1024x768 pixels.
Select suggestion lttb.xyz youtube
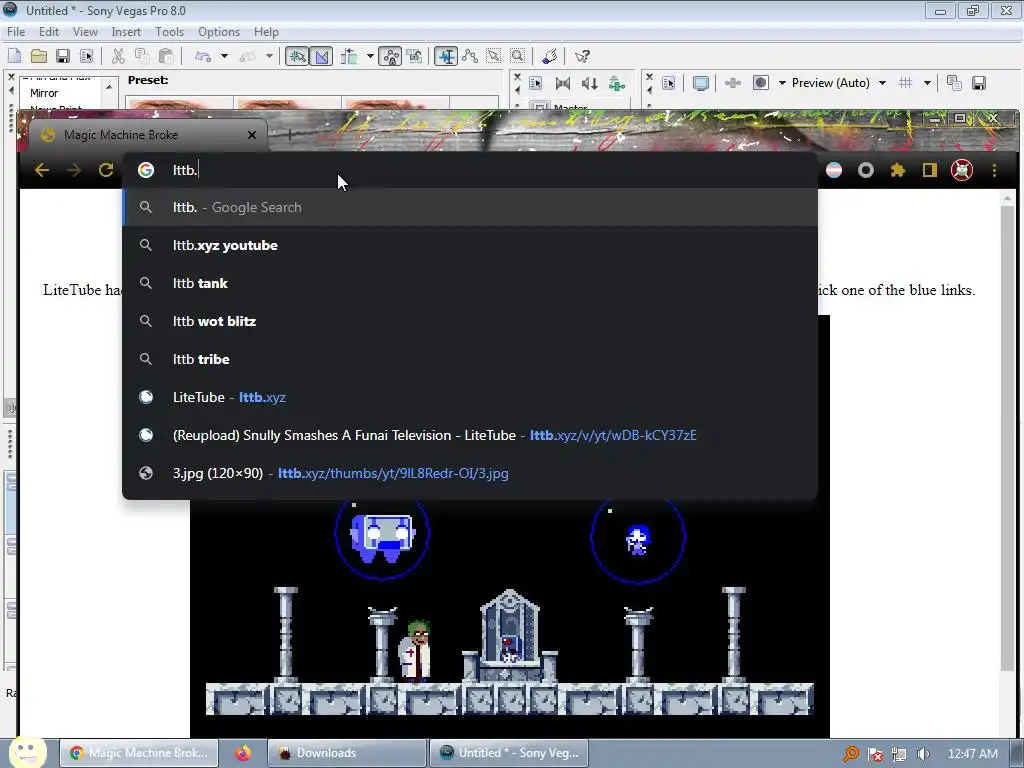tap(470, 245)
